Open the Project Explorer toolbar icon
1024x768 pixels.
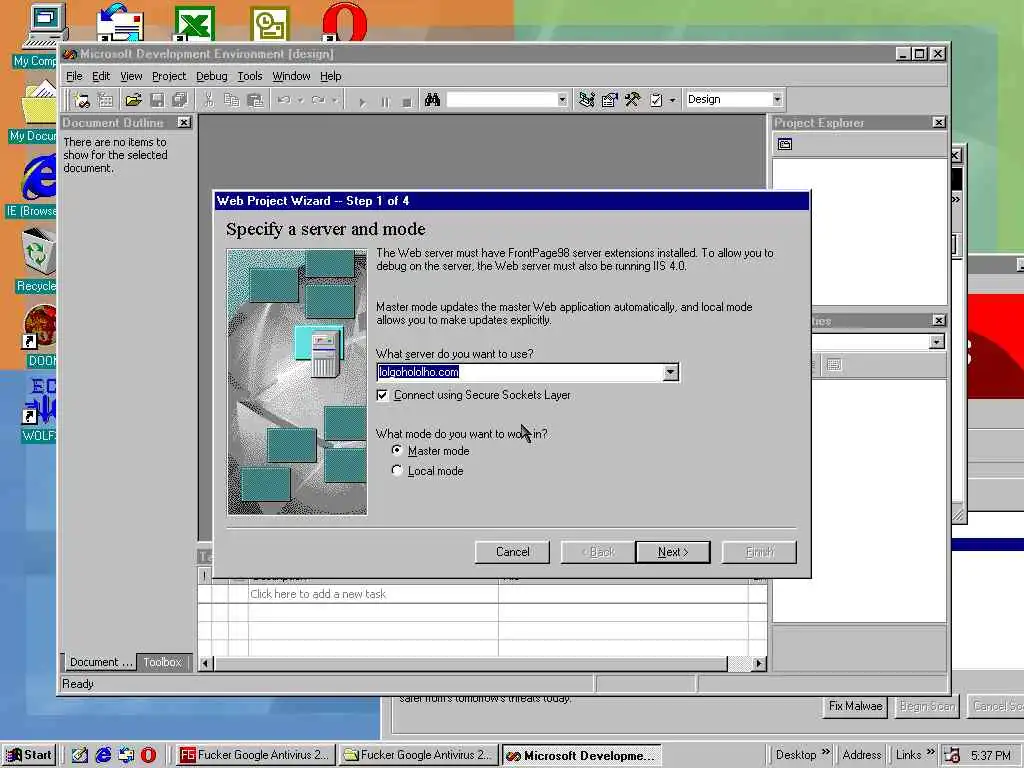click(586, 100)
